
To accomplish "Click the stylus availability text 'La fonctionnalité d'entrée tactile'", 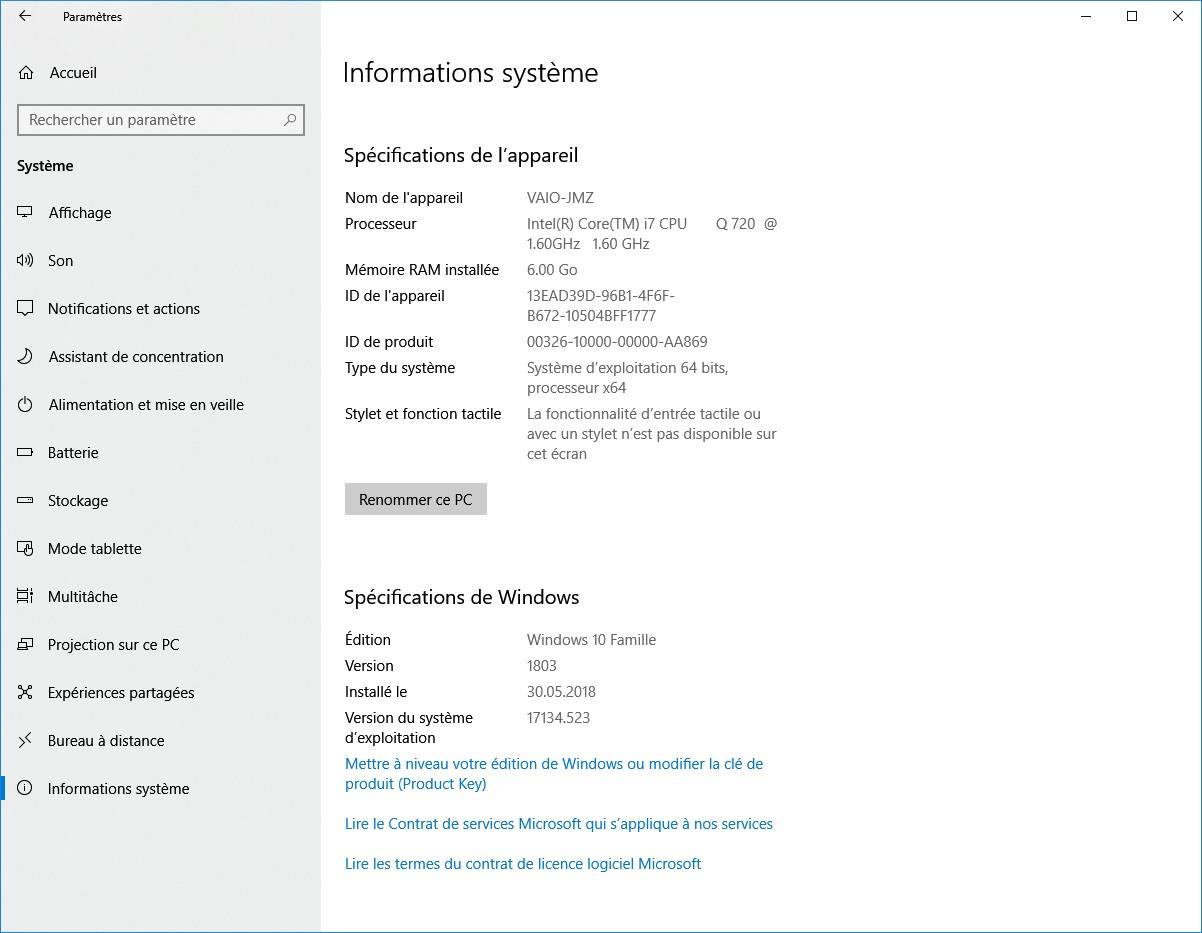I will click(x=652, y=434).
